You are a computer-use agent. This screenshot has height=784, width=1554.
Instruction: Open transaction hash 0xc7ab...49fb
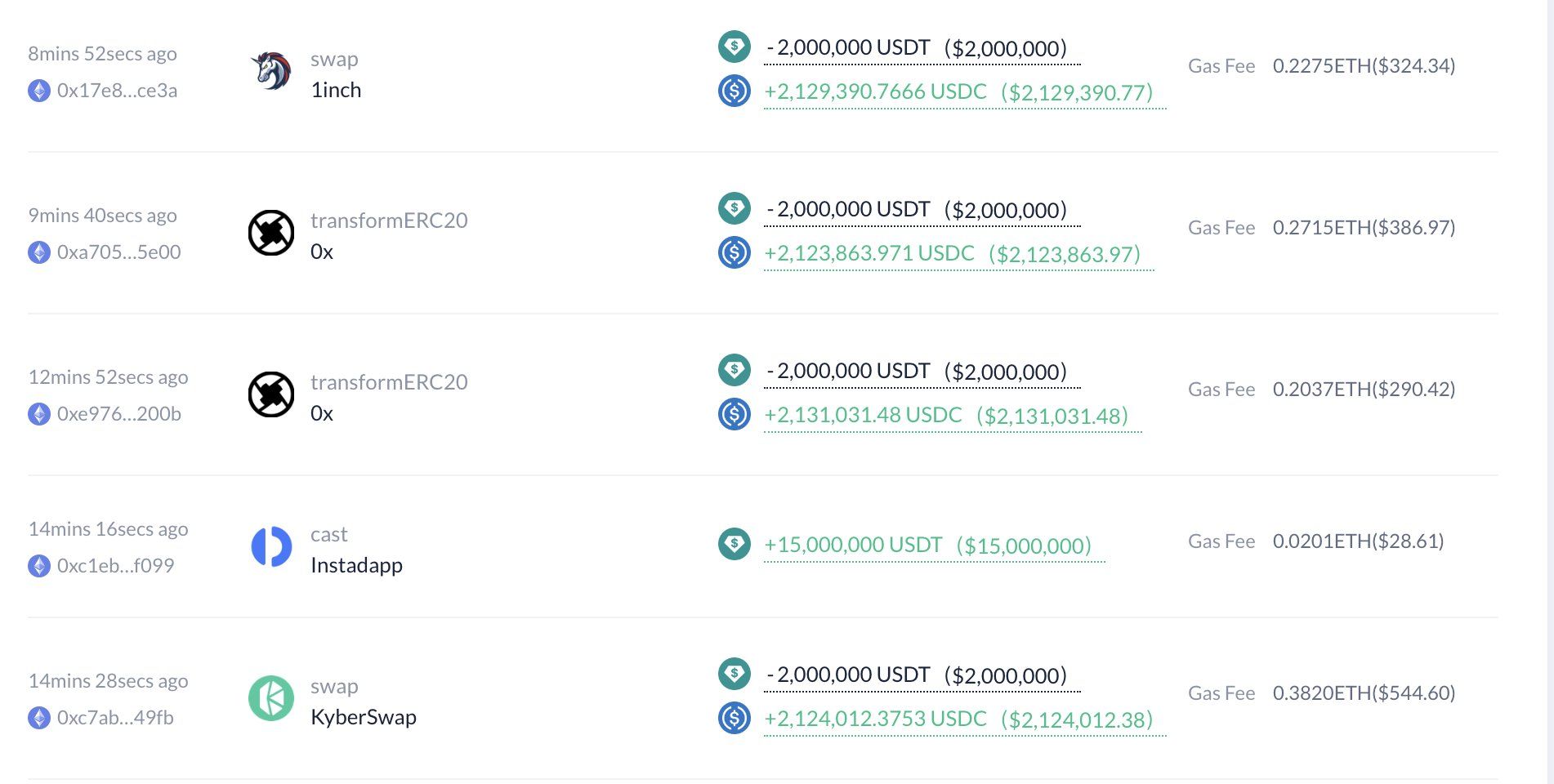tap(115, 718)
